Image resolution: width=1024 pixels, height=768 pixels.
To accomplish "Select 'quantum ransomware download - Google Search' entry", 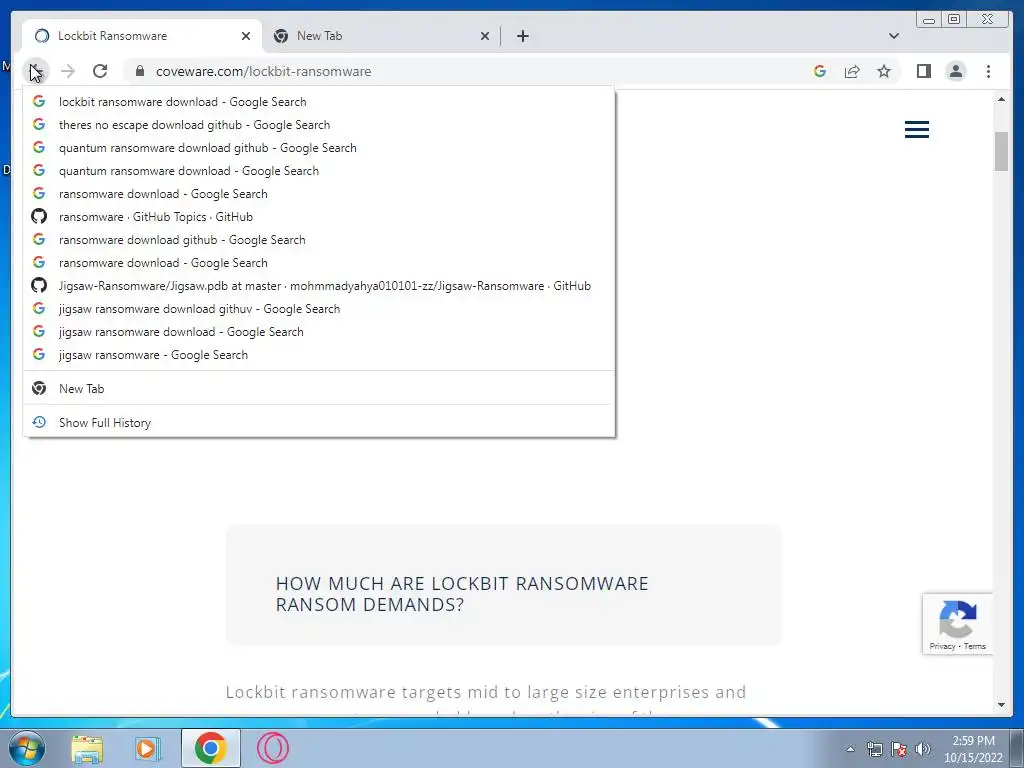I will (319, 170).
